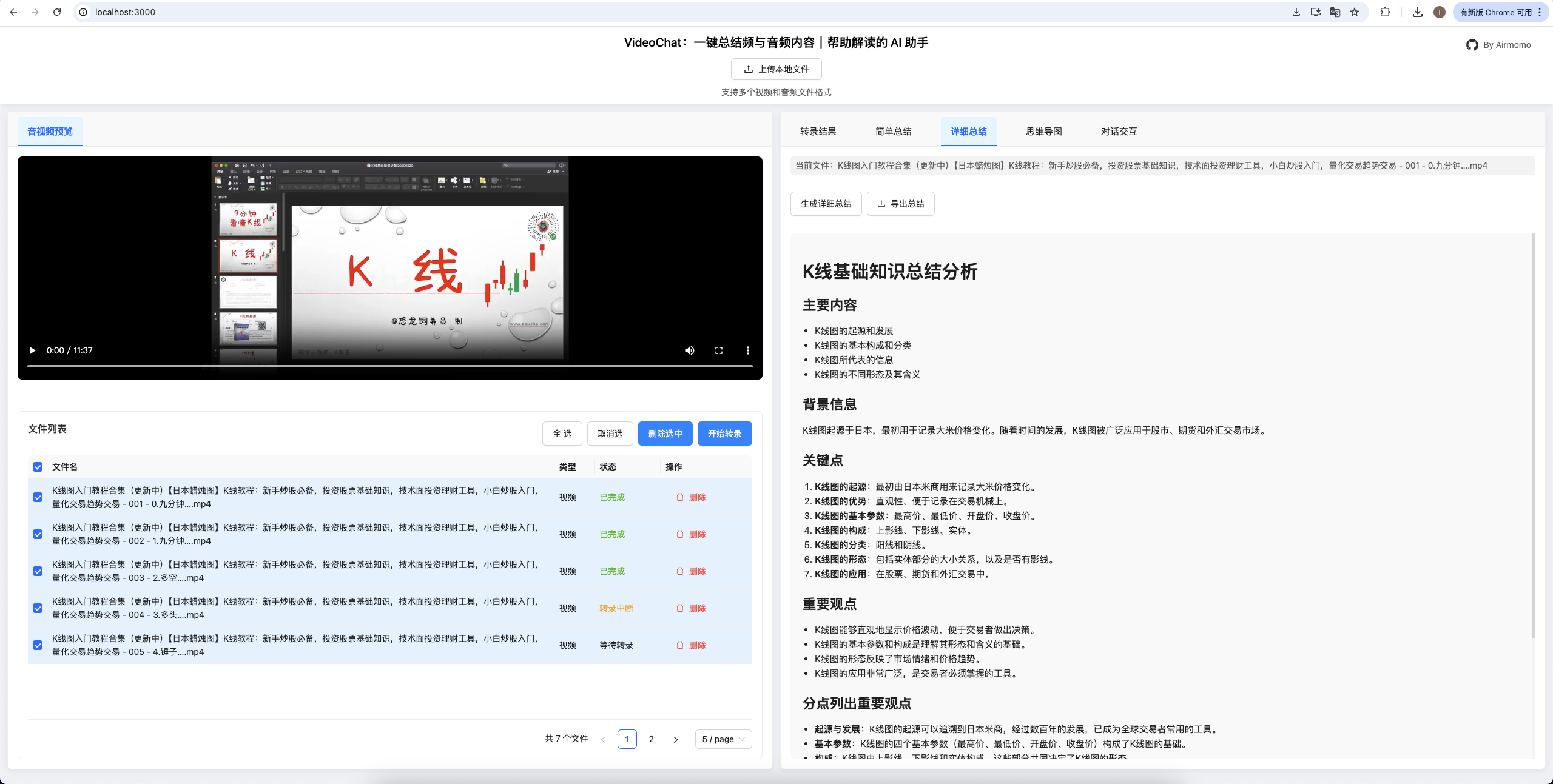This screenshot has height=784, width=1553.
Task: Reload the page with browser refresh icon
Action: point(57,12)
